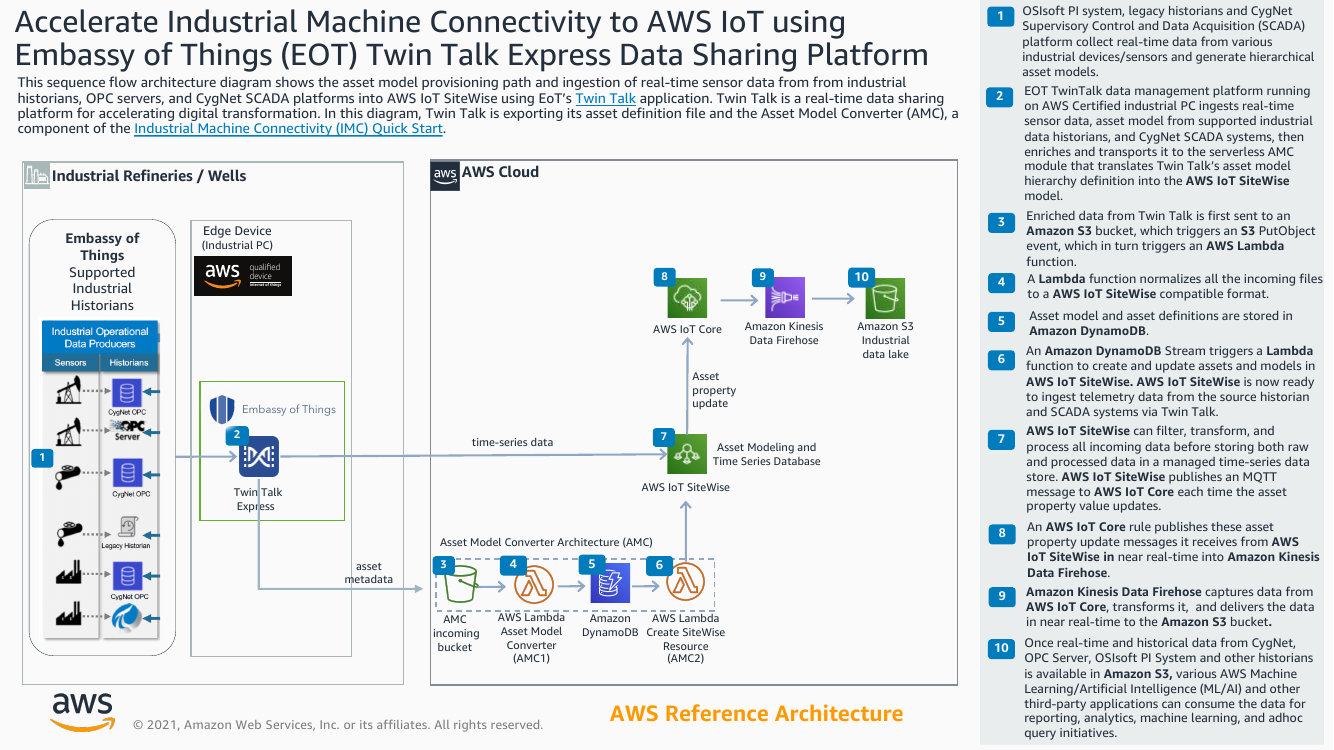This screenshot has width=1334, height=750.
Task: Select the AWS Lambda Create SiteWise Resource icon
Action: 686,581
